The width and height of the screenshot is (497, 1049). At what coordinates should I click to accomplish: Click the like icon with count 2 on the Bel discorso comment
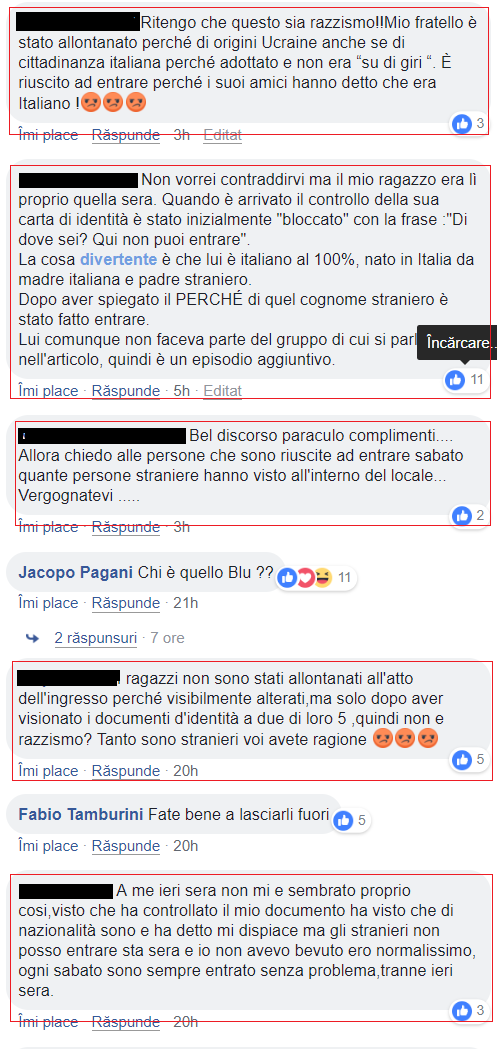(x=462, y=515)
